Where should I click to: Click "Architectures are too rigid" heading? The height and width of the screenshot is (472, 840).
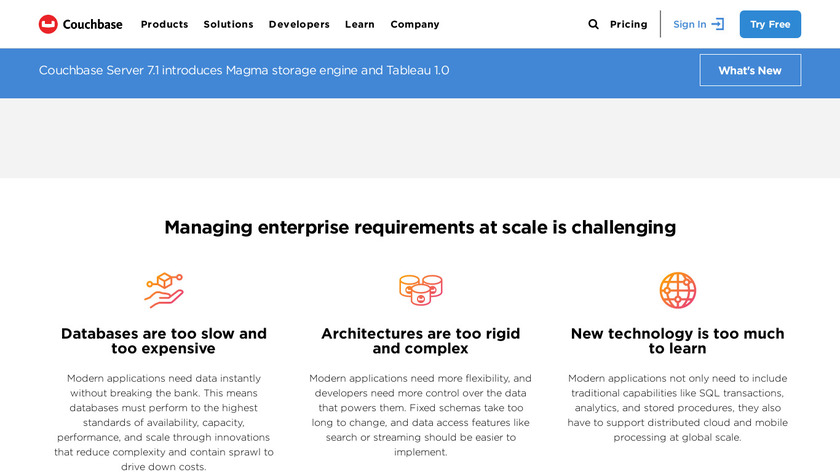(x=420, y=341)
